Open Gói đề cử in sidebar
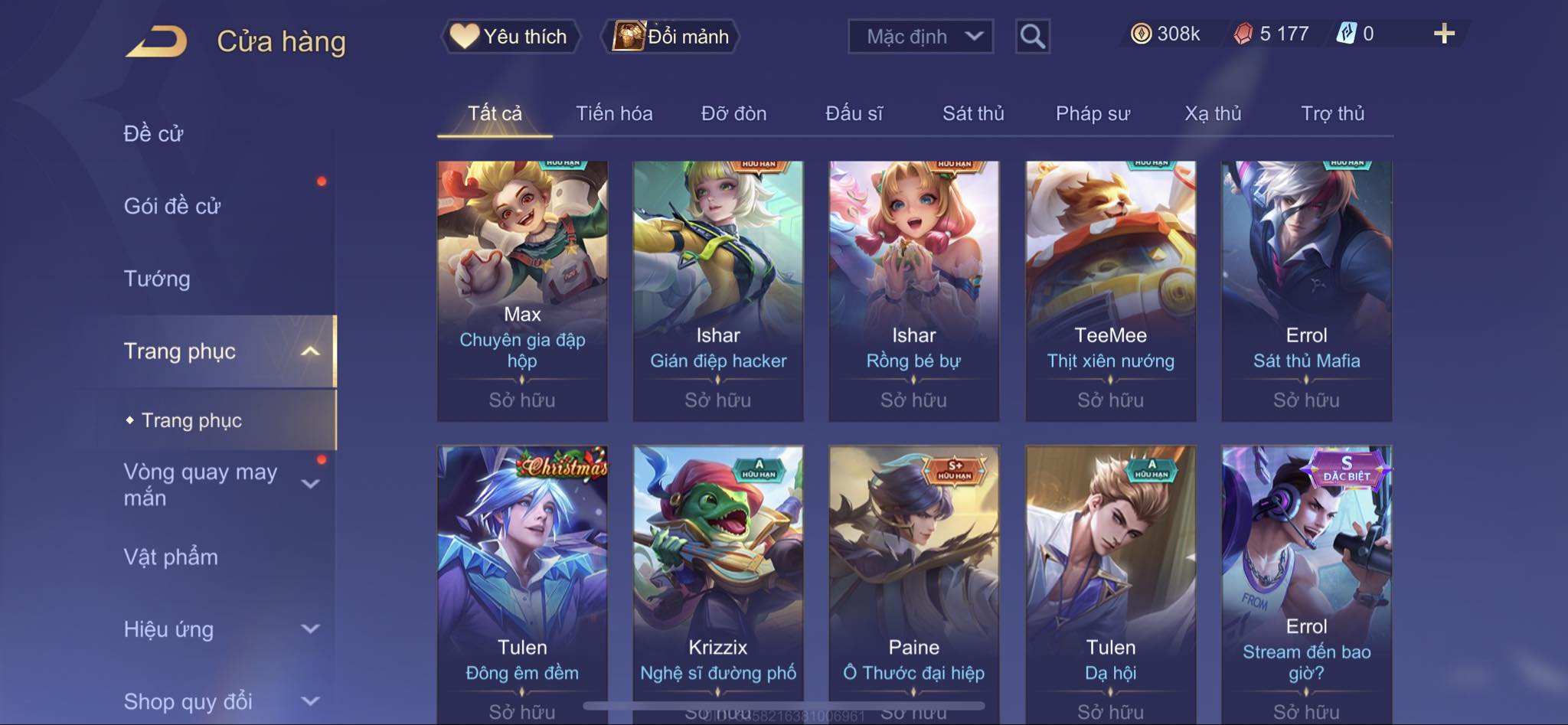The width and height of the screenshot is (1568, 725). point(172,206)
